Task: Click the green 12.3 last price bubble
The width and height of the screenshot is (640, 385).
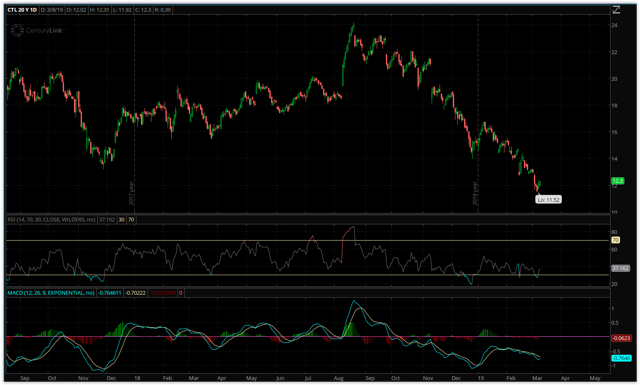Action: (618, 181)
